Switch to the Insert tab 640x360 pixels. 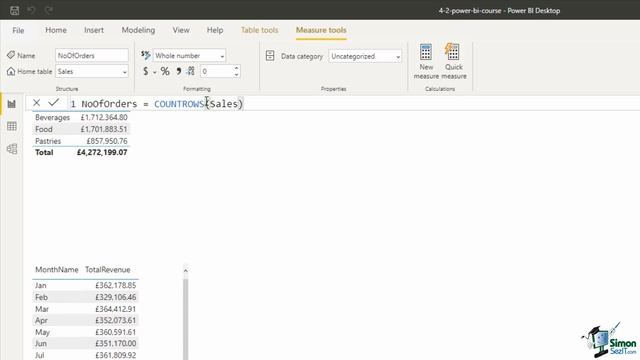tap(94, 30)
